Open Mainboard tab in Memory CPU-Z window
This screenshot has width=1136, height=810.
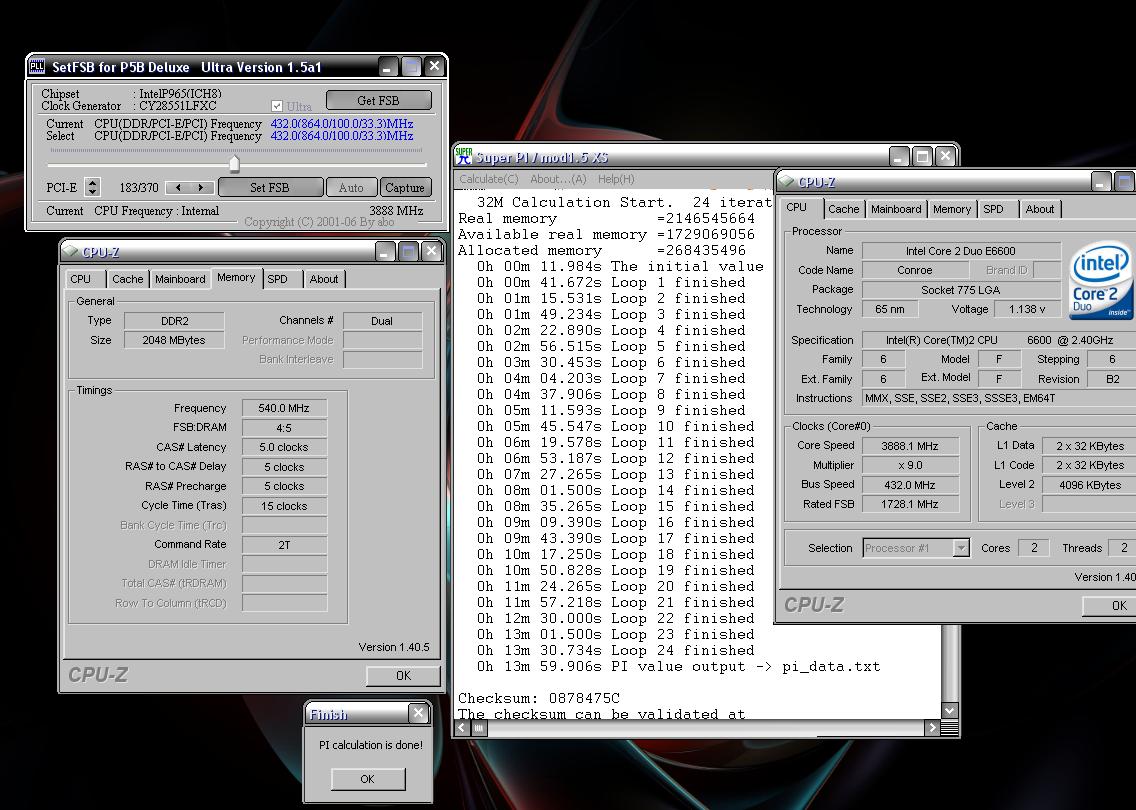coord(180,279)
